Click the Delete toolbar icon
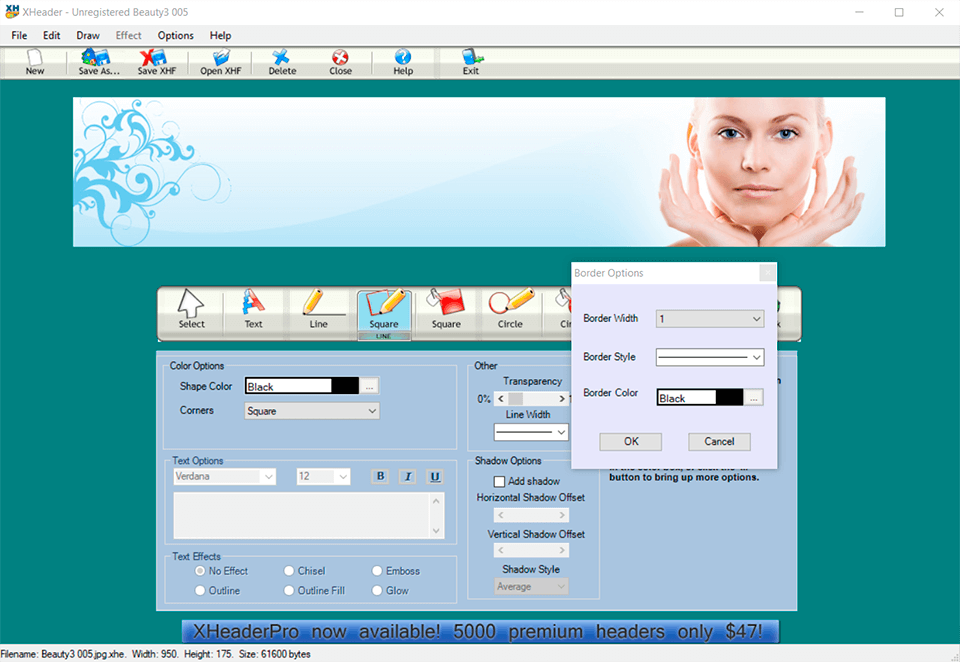960x662 pixels. 282,62
